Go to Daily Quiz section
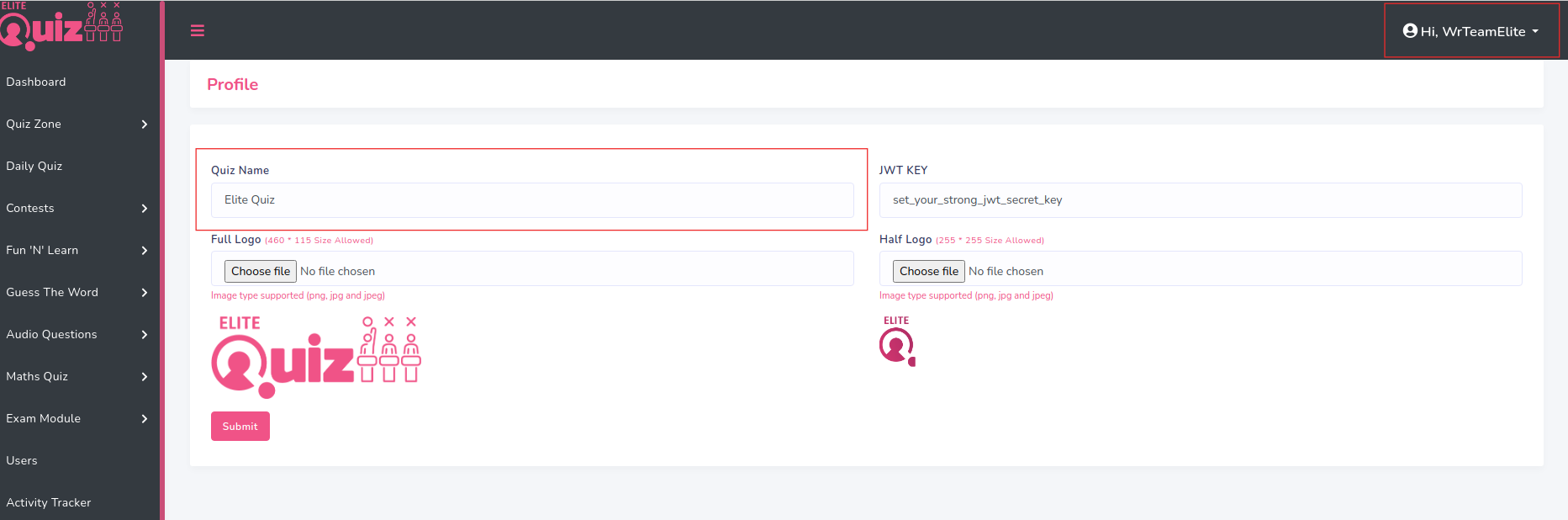The height and width of the screenshot is (520, 1568). pyautogui.click(x=34, y=167)
